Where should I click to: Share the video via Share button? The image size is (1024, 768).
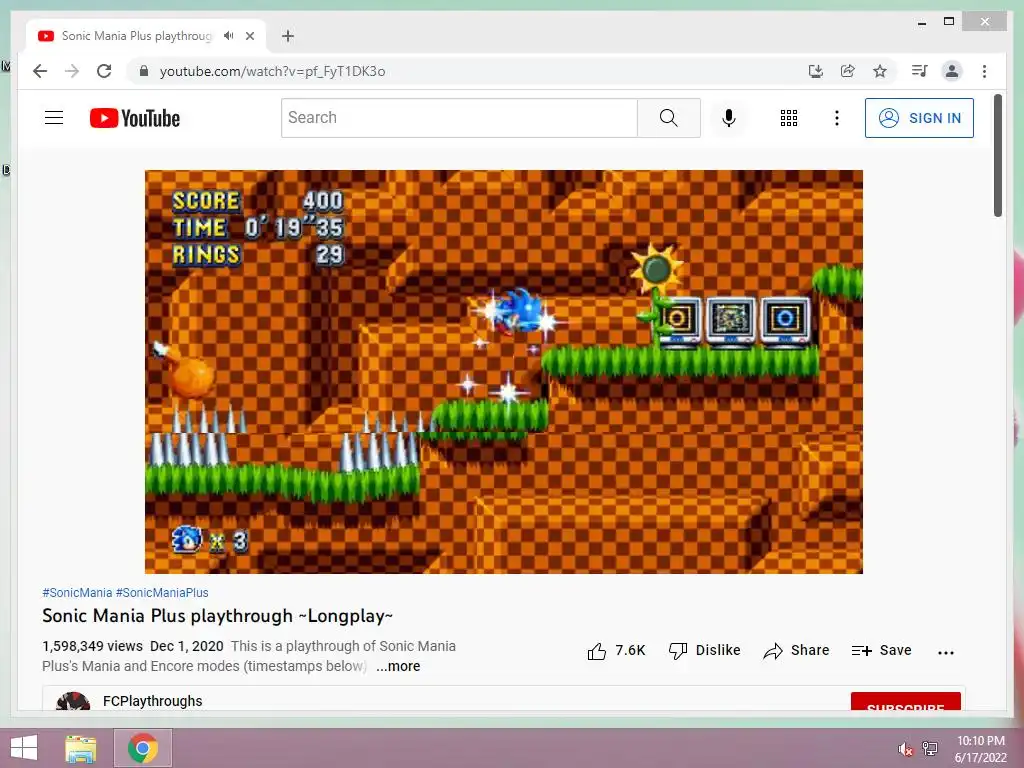click(x=796, y=650)
